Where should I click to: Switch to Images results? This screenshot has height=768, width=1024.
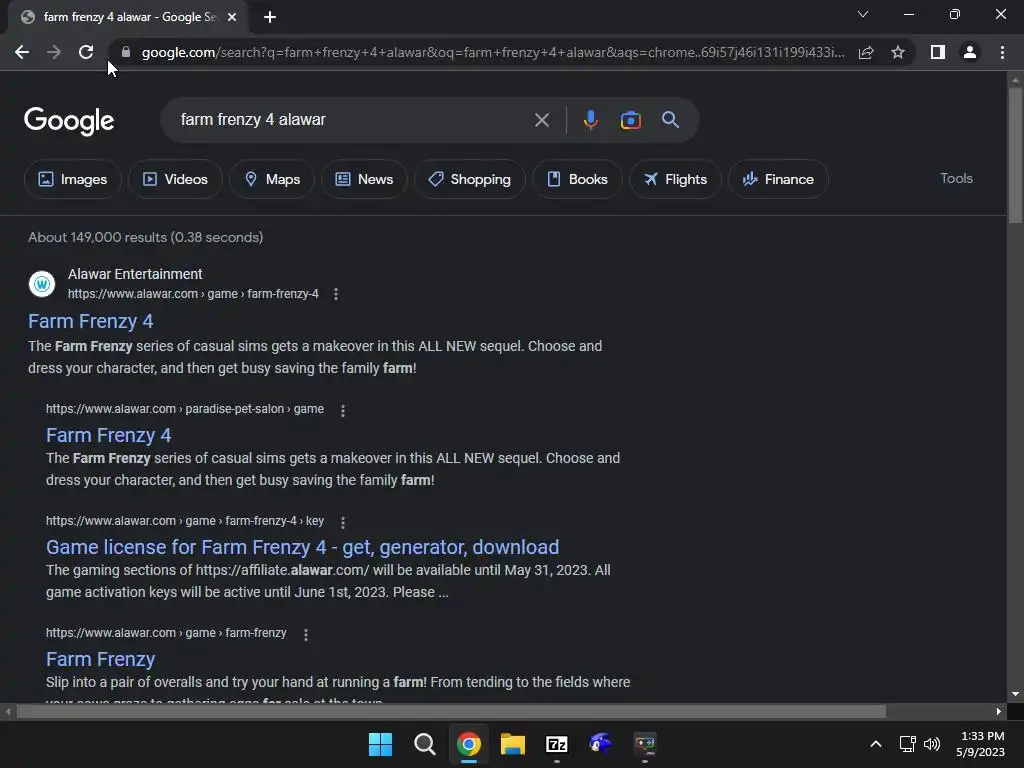click(72, 179)
